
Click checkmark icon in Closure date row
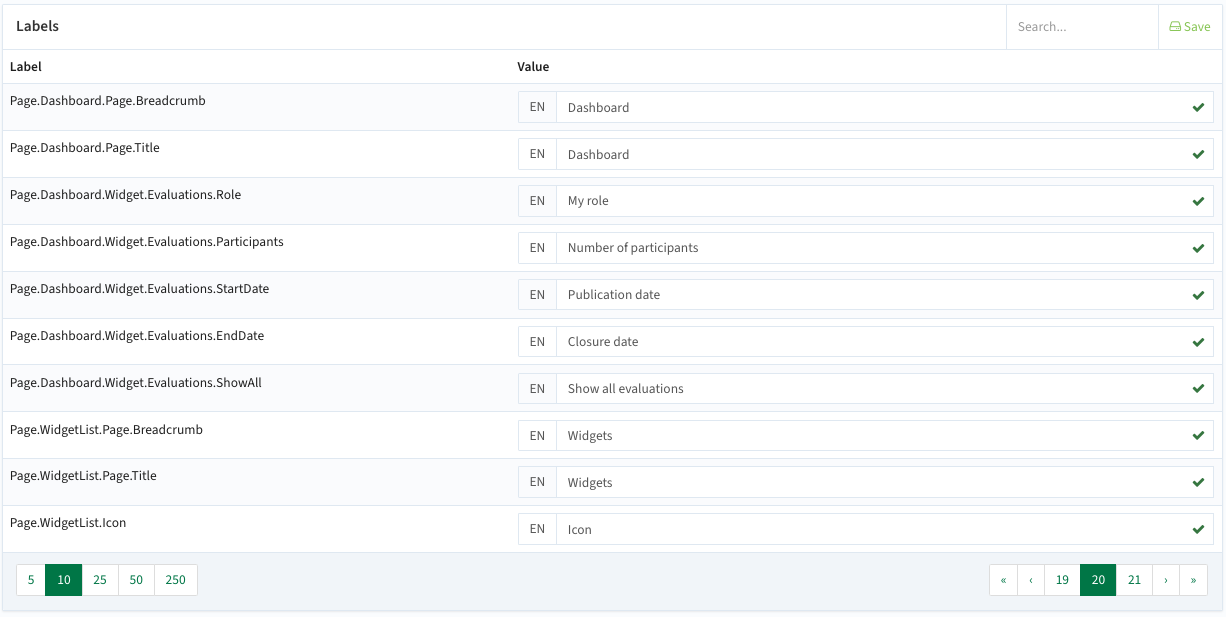tap(1198, 342)
